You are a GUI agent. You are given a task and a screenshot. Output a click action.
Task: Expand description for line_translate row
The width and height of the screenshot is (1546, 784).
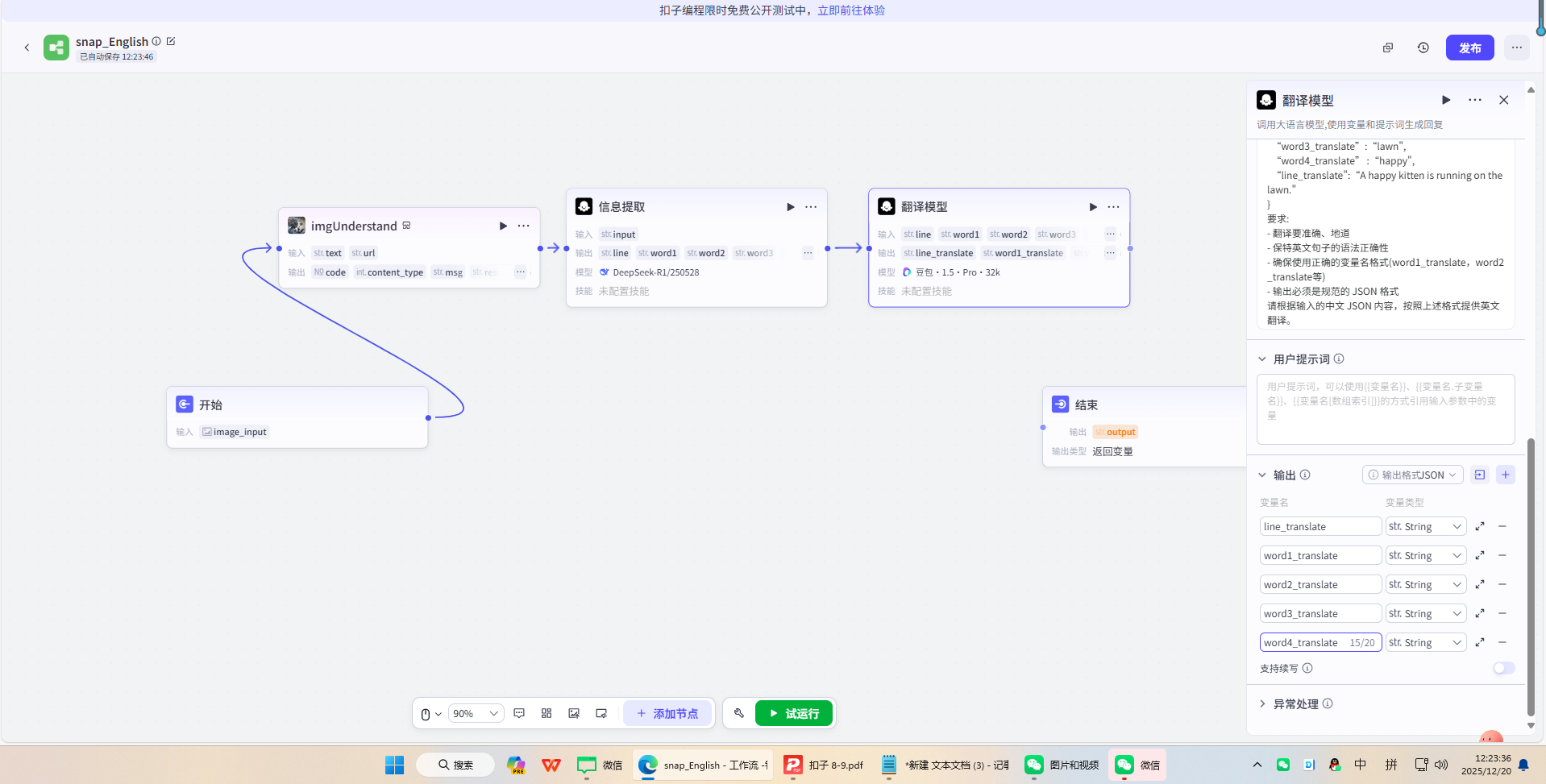coord(1480,526)
